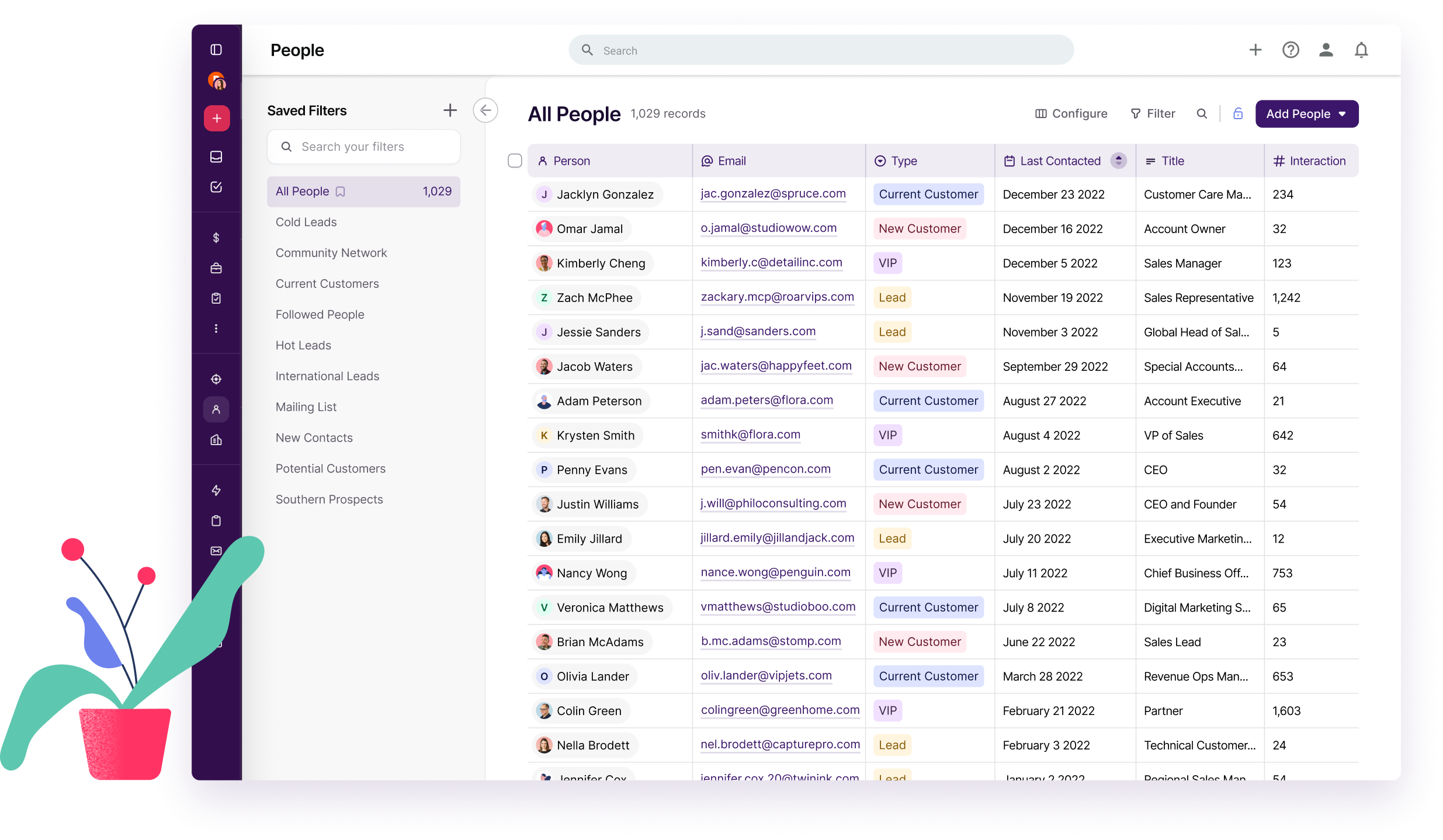Open the tasks checkmark icon in the sidebar
The image size is (1443, 840).
pos(216,187)
